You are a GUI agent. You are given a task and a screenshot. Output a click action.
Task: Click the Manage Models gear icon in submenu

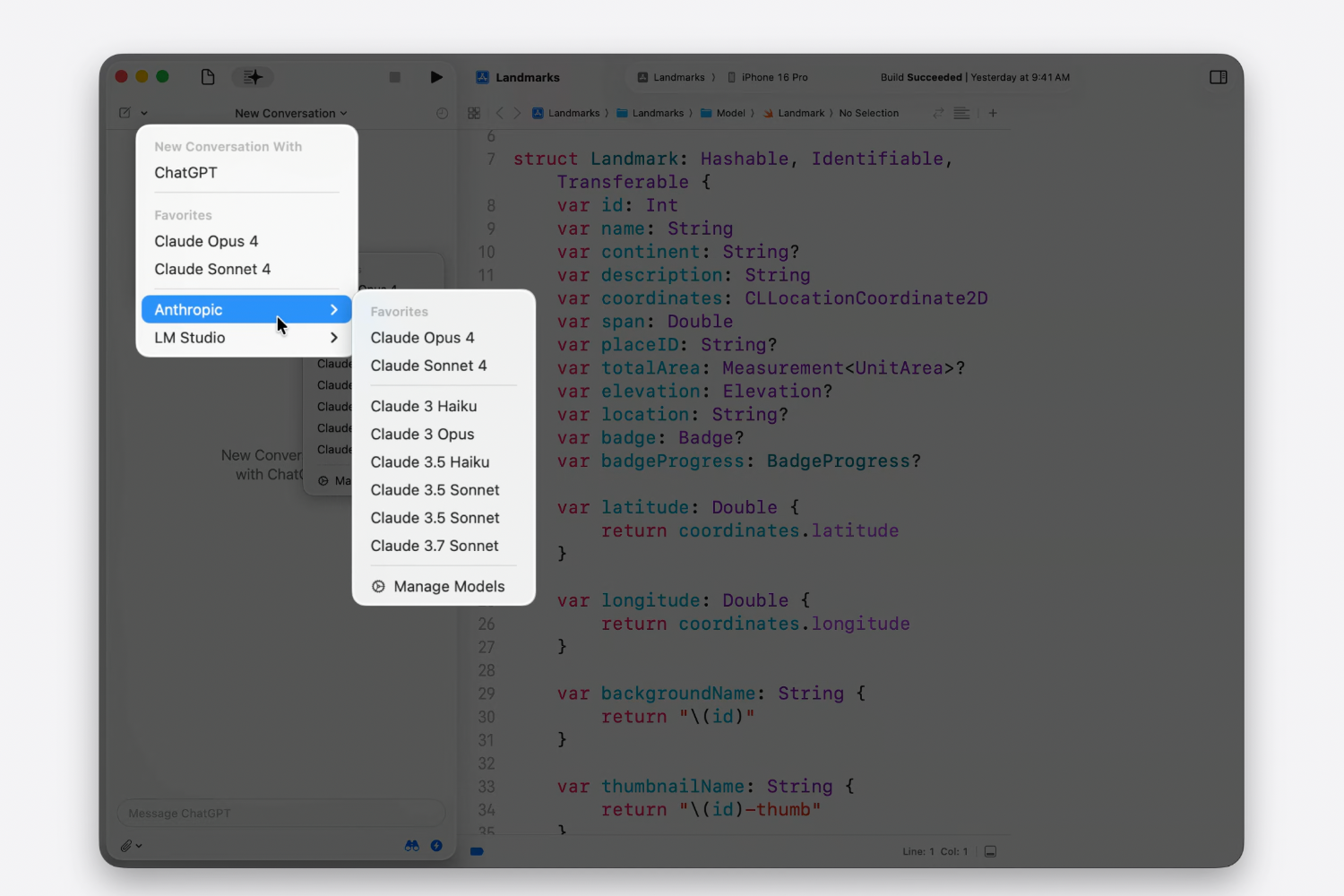(x=378, y=587)
